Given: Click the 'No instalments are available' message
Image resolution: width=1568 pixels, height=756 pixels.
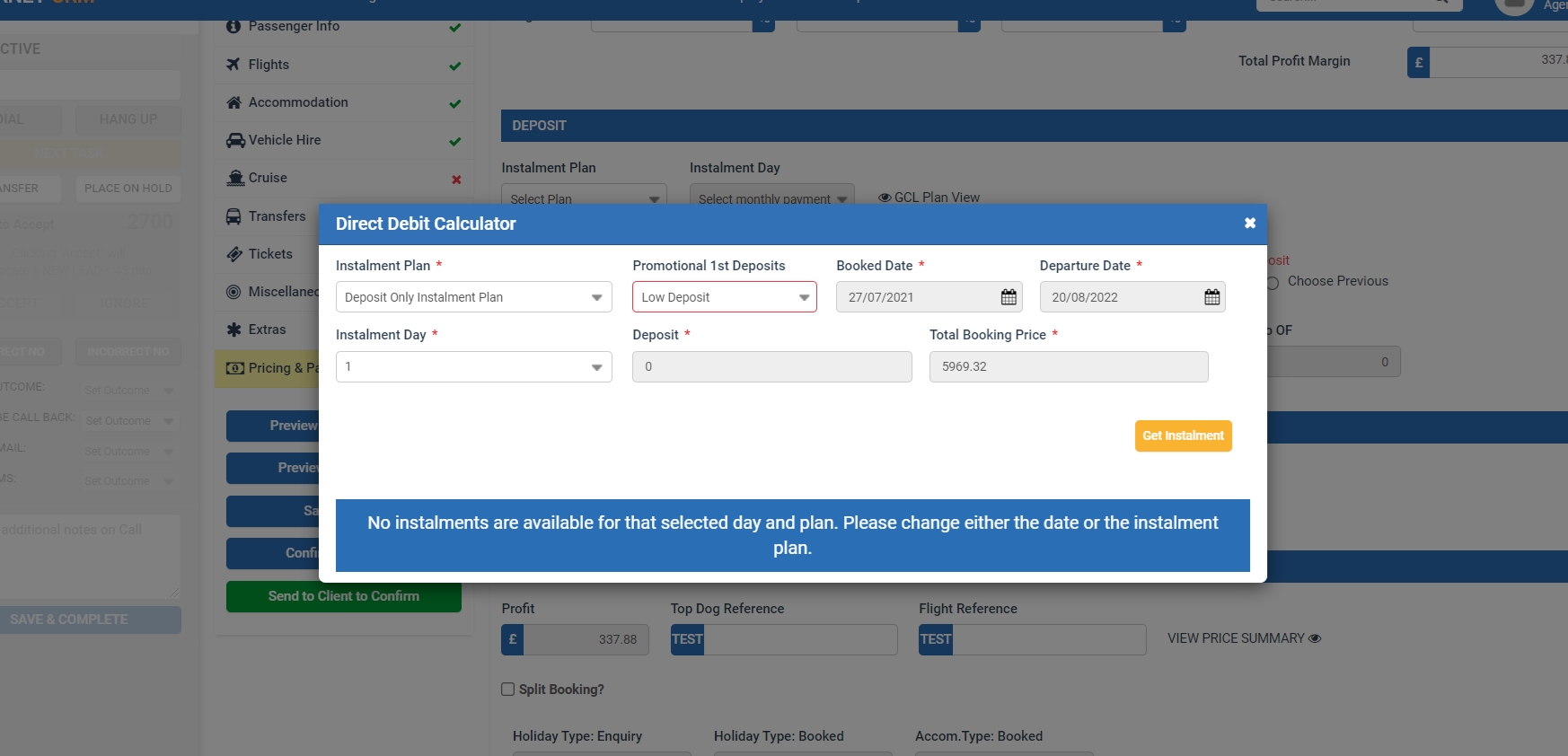Looking at the screenshot, I should (793, 535).
